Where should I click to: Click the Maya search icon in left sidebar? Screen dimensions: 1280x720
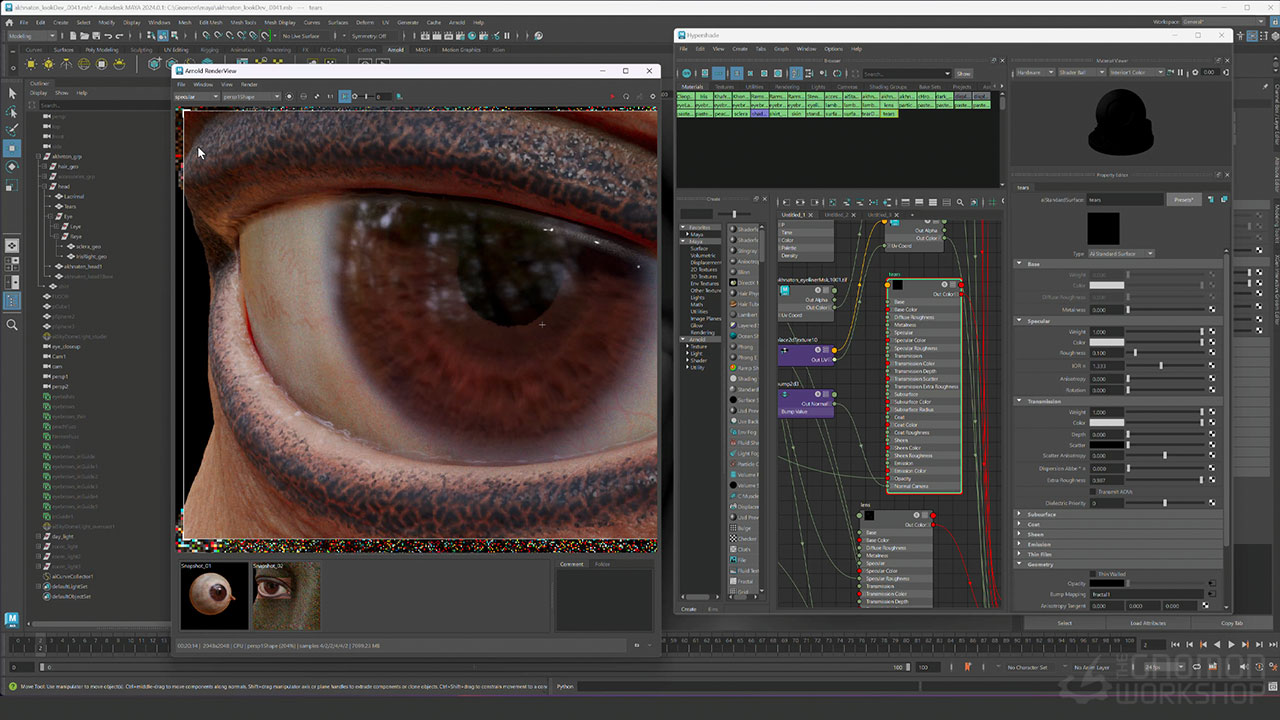[12, 325]
